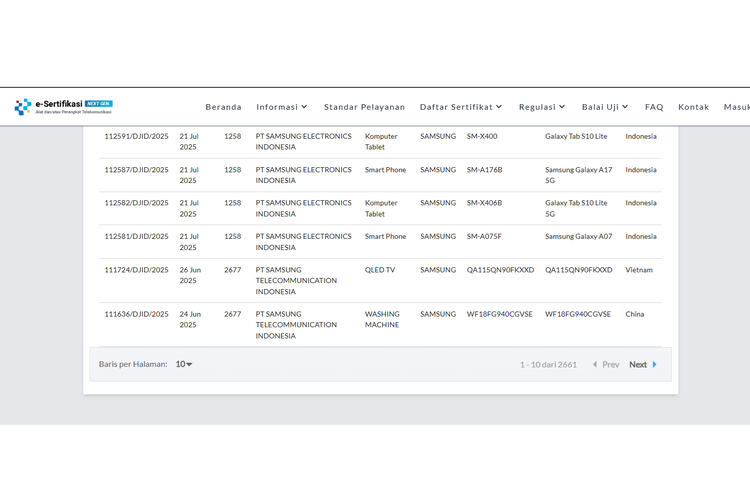Click the Vietnam country cell
Image resolution: width=750 pixels, height=500 pixels.
tap(639, 270)
